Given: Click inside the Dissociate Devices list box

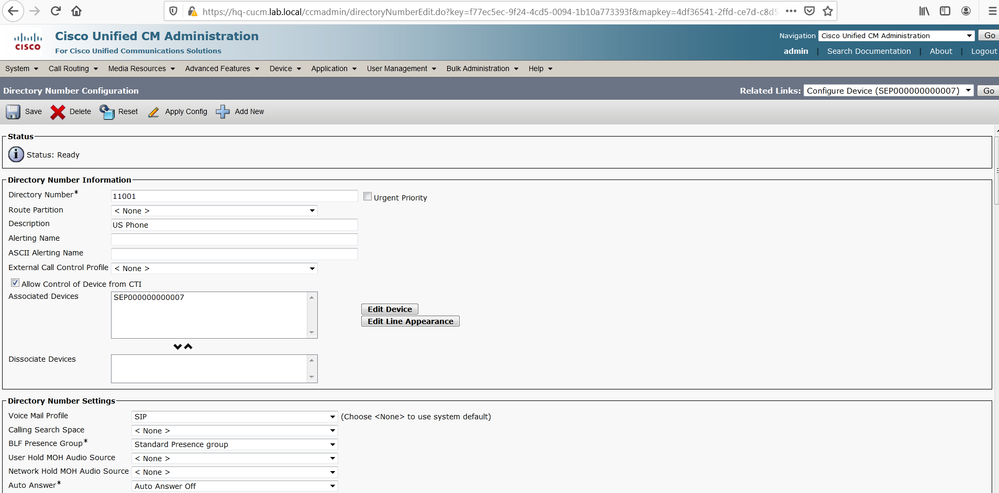Looking at the screenshot, I should pyautogui.click(x=209, y=369).
